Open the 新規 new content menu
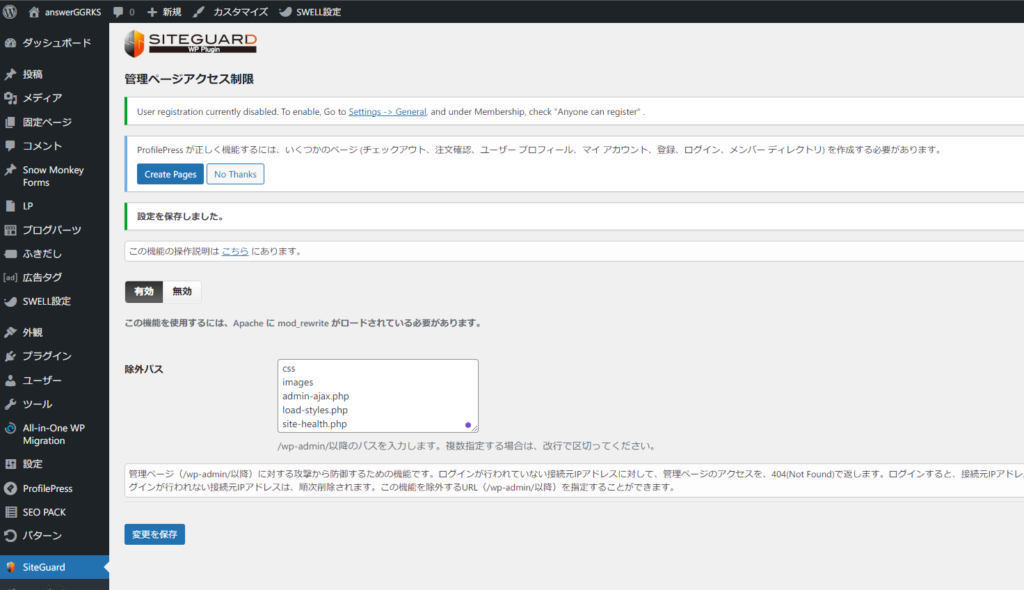Screen dimensions: 1024x590 point(164,12)
